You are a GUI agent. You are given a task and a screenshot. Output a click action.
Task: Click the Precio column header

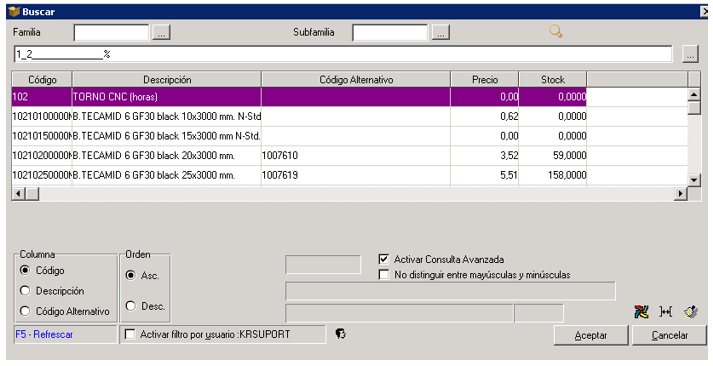tap(485, 80)
